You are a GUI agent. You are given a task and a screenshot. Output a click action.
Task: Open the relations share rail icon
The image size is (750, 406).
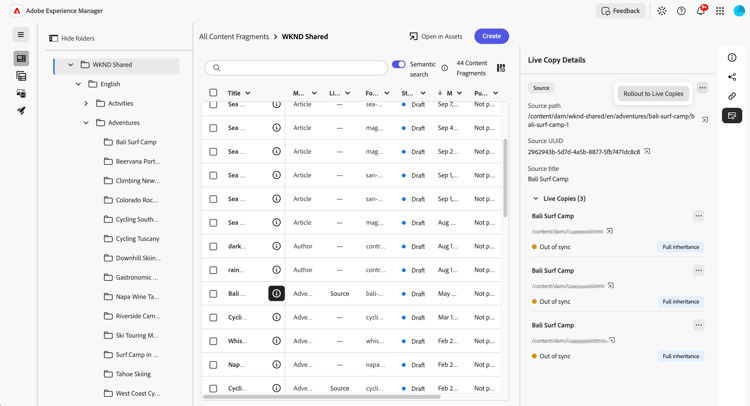coord(732,77)
